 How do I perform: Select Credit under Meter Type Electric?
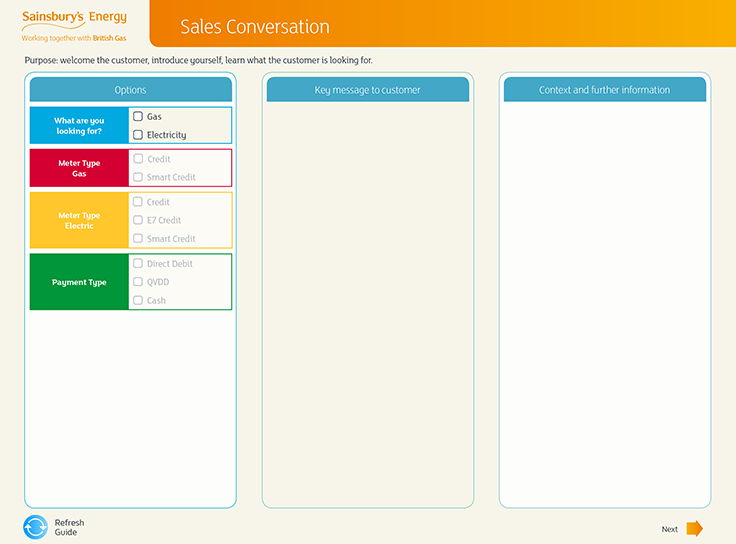point(138,202)
